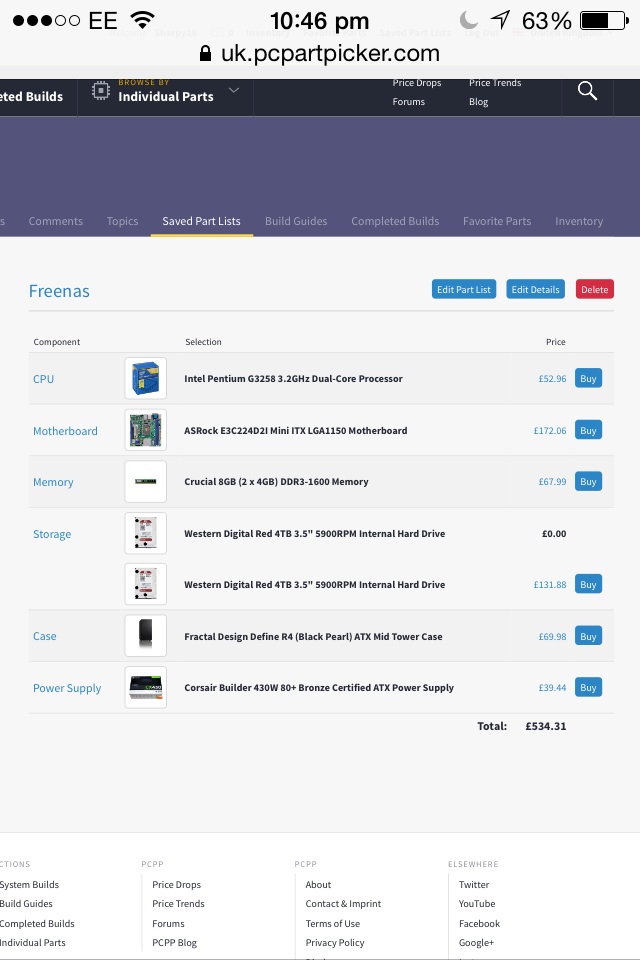Viewport: 640px width, 960px height.
Task: Open the Crucial 8GB DDR3-1600 product name
Action: pos(276,482)
